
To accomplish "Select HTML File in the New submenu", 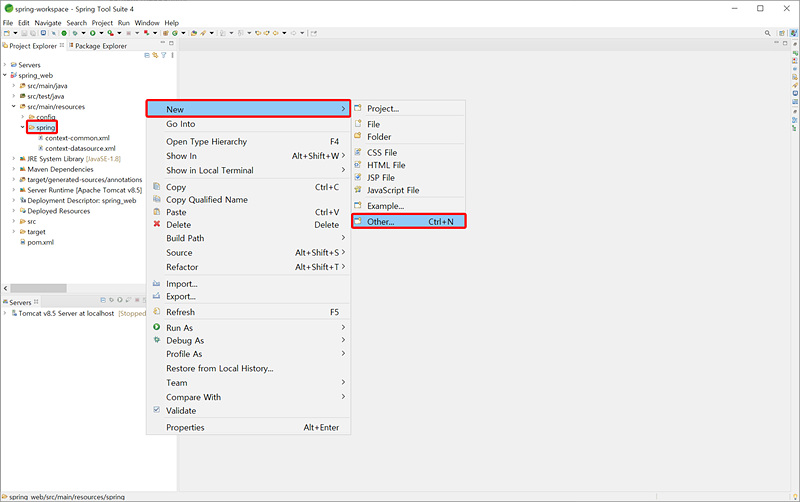I will point(409,165).
